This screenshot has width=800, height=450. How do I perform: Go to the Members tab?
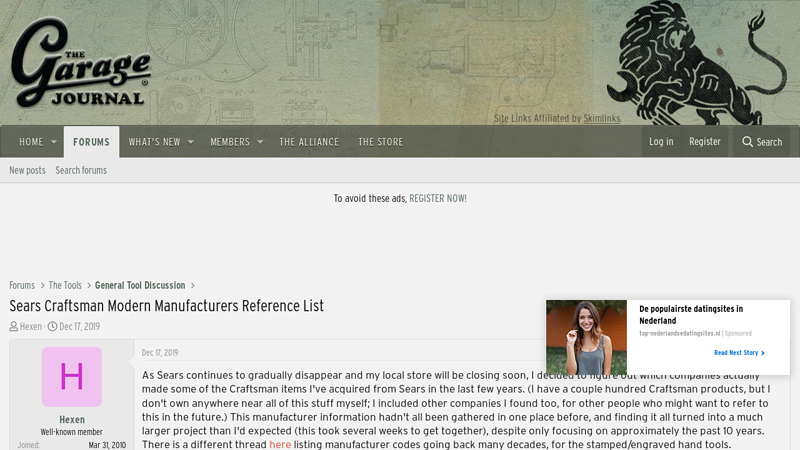[x=230, y=142]
